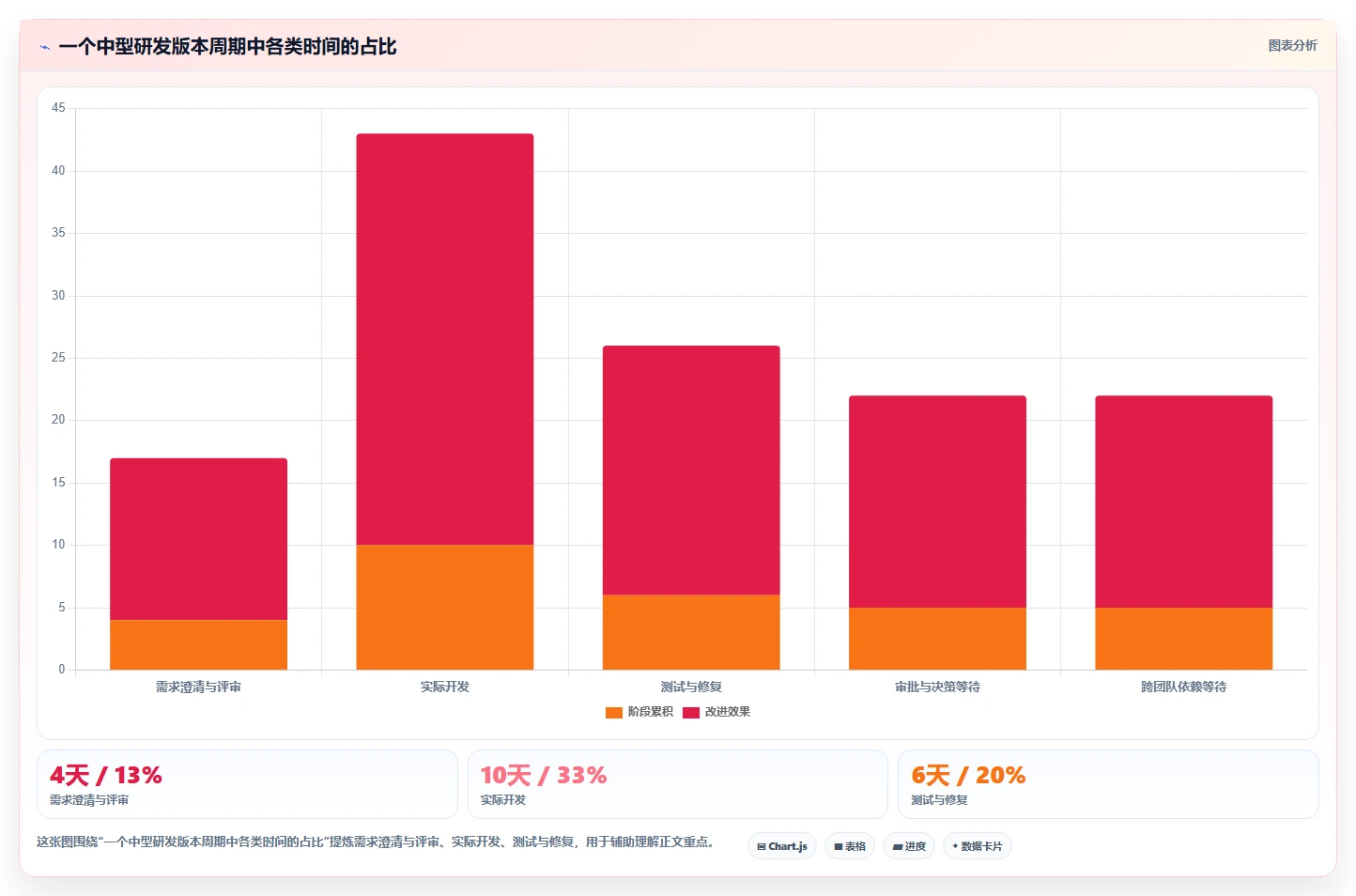This screenshot has height=896, width=1356.
Task: Click the 数据卡片 tag chip
Action: click(x=978, y=846)
